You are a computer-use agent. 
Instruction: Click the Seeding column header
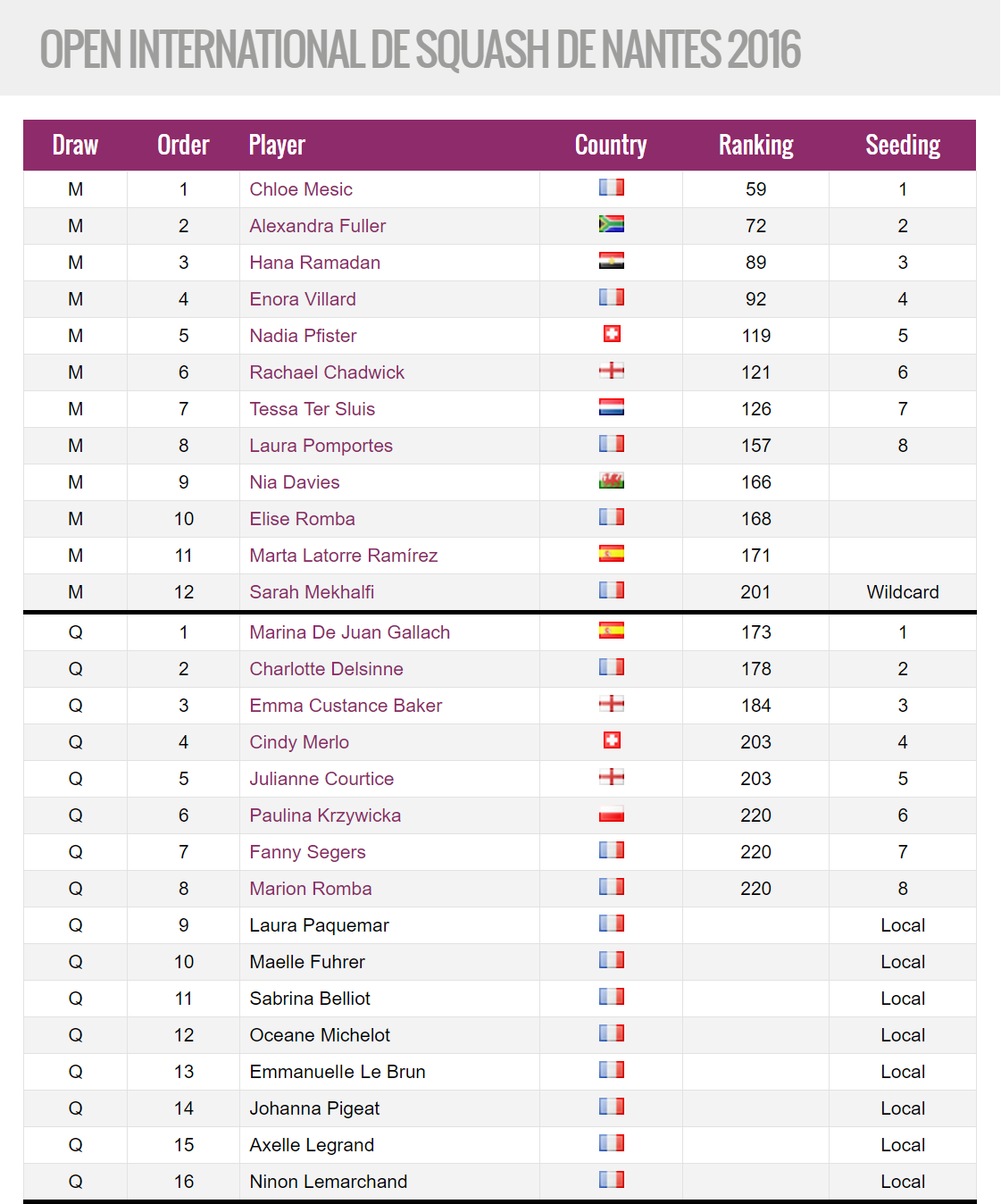903,146
